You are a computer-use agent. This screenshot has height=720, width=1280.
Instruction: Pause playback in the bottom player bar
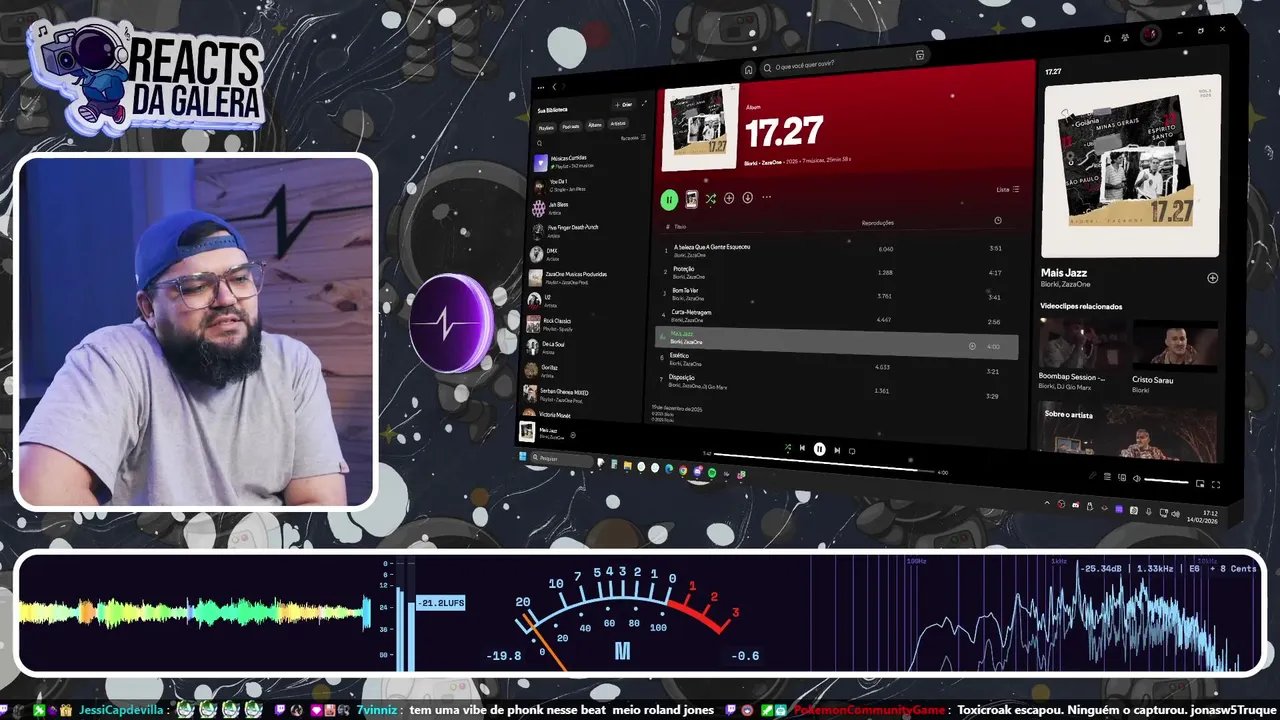click(819, 449)
